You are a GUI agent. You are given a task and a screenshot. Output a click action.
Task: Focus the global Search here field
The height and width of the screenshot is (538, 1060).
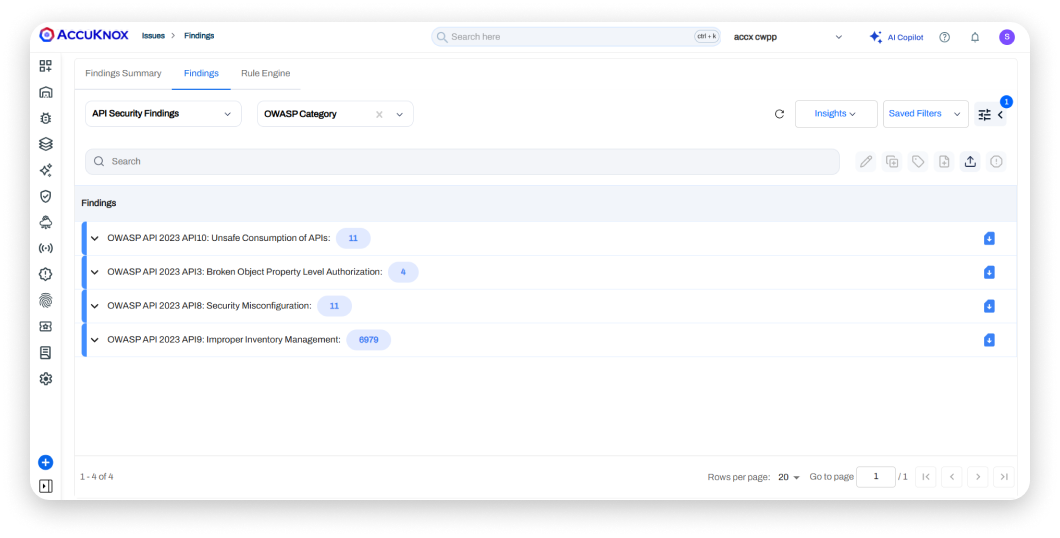[576, 36]
